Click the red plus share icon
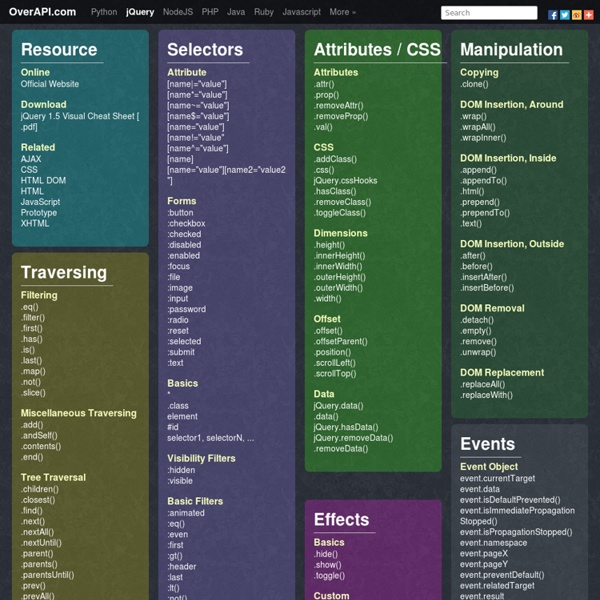This screenshot has height=600, width=600. (589, 15)
